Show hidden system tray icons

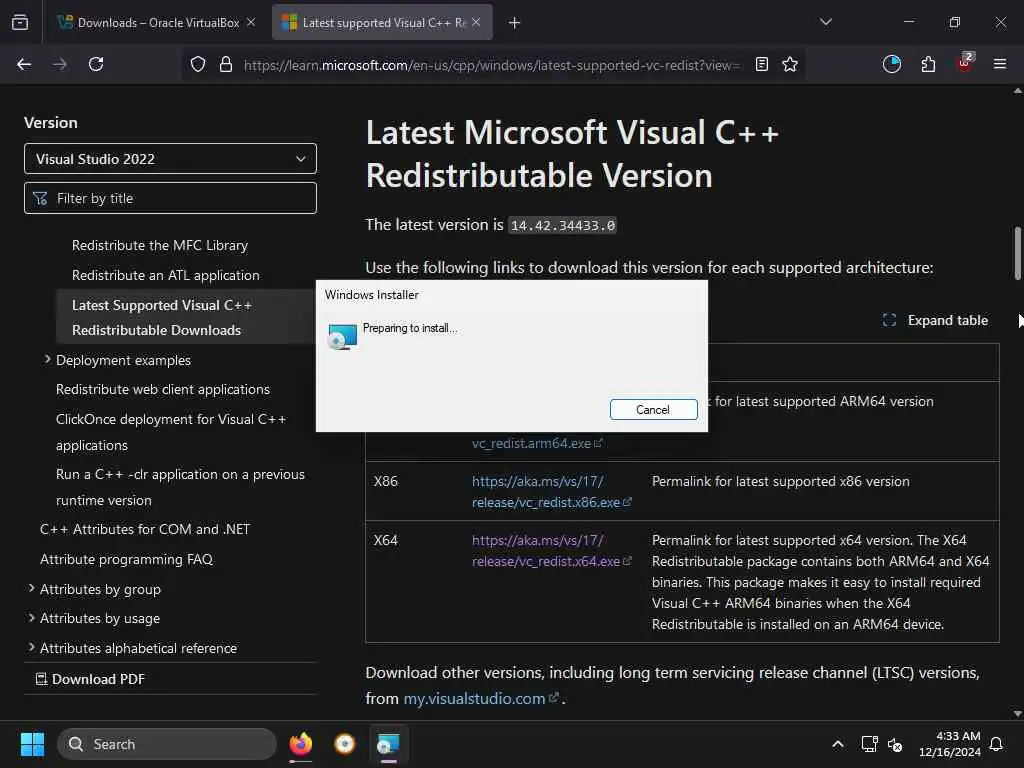tap(838, 744)
